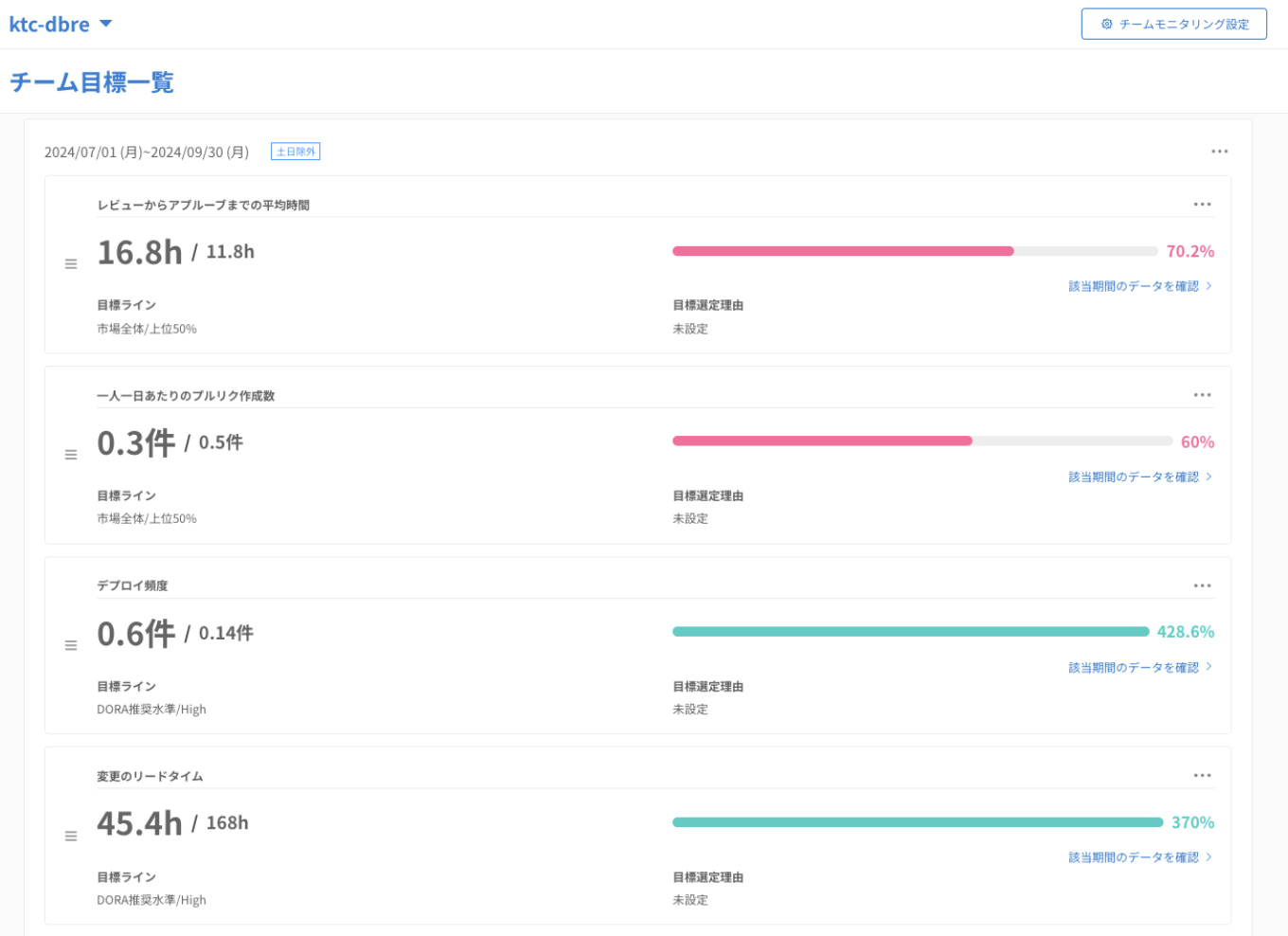Click the 11.8h target value
Screen dimensions: 1288x936
click(230, 252)
